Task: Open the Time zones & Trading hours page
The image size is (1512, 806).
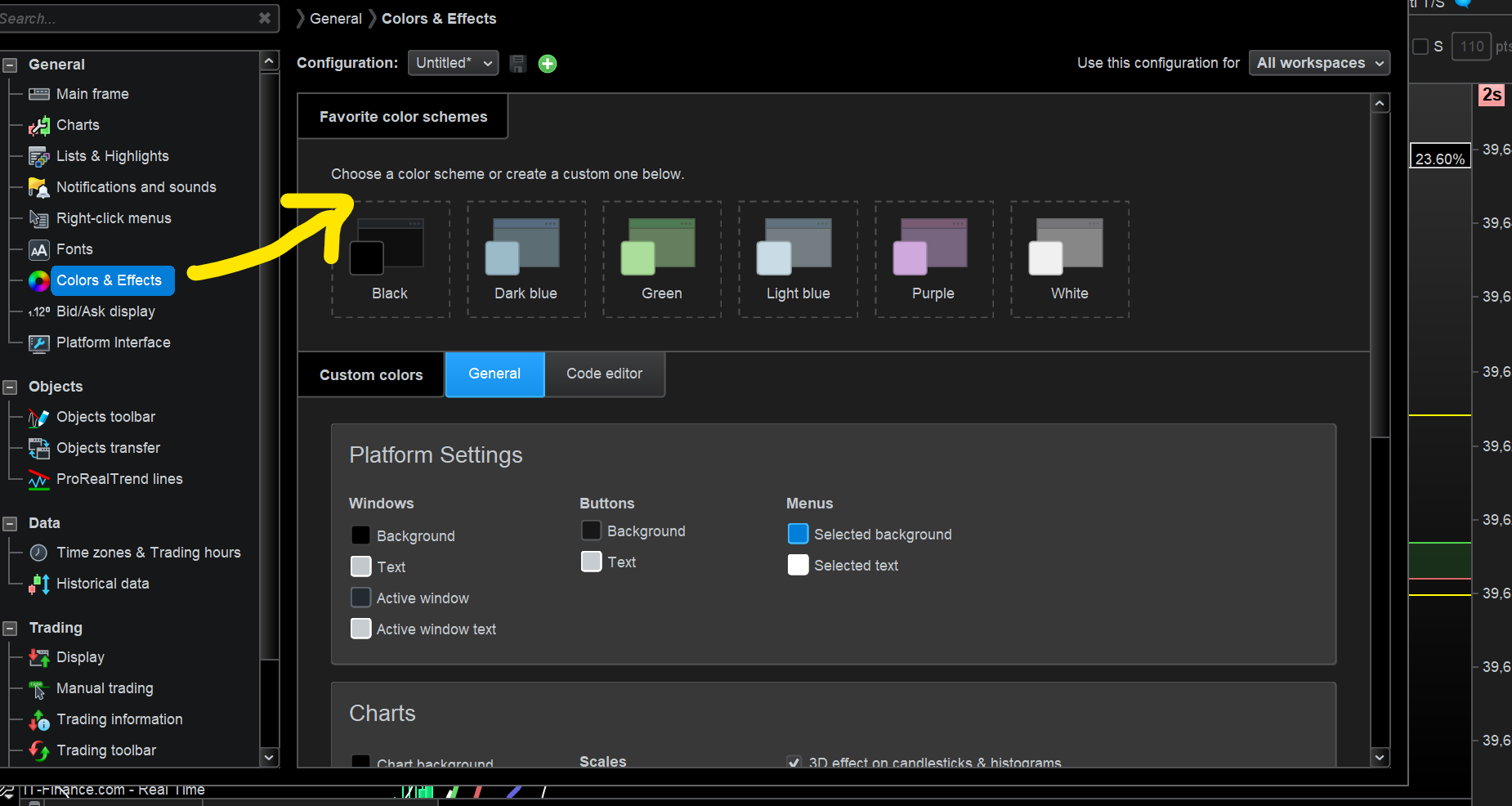Action: 149,553
